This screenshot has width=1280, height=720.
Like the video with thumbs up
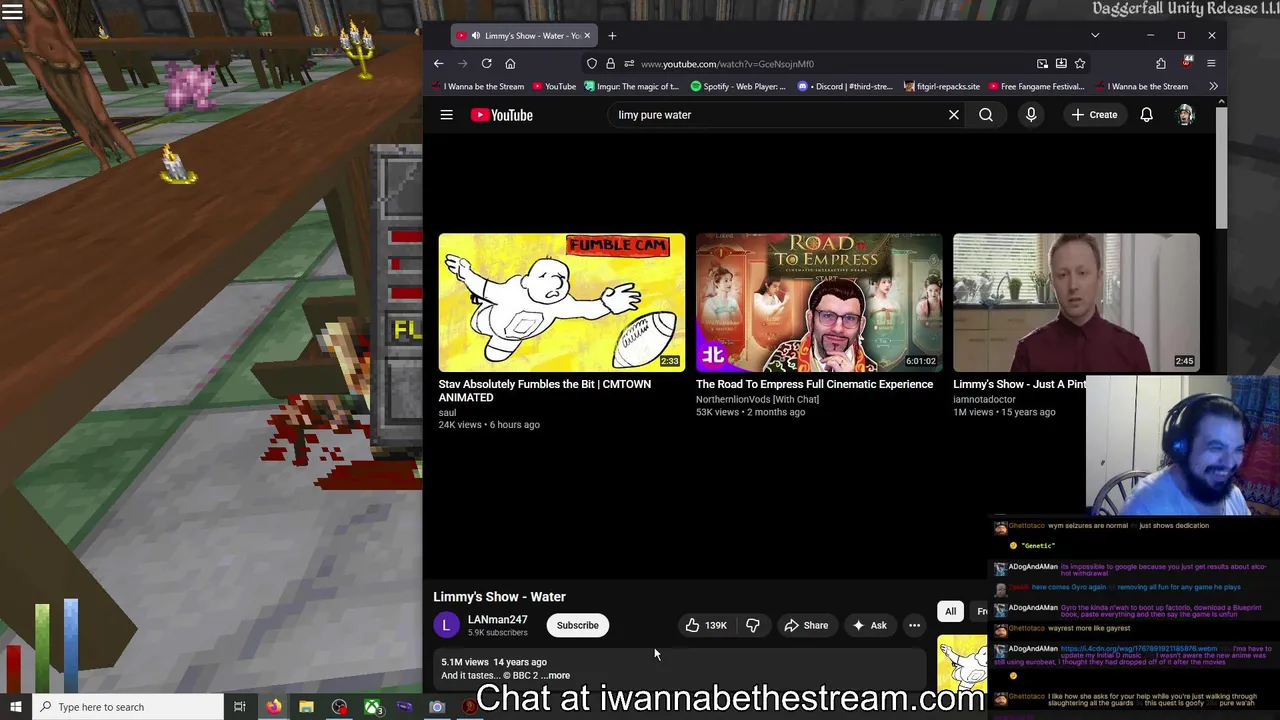[x=707, y=626]
